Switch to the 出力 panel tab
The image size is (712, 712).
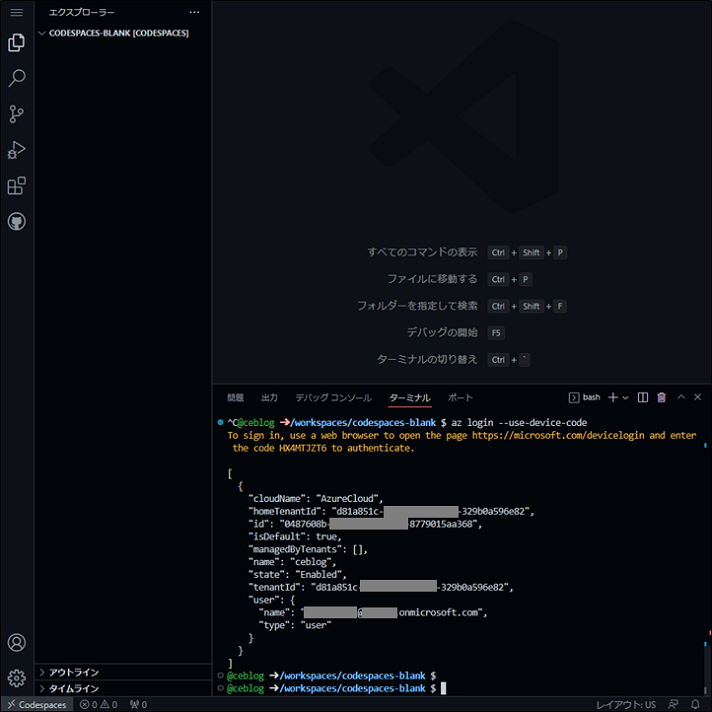tap(269, 398)
